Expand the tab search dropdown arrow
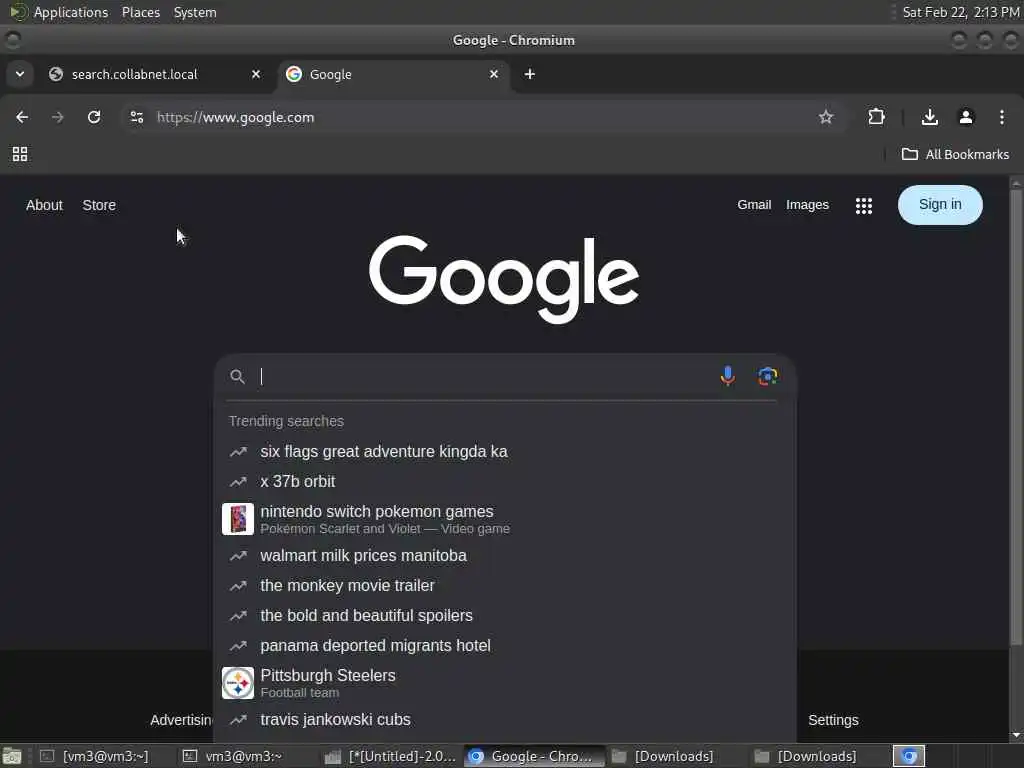Screen dimensions: 1024x768 [20, 74]
